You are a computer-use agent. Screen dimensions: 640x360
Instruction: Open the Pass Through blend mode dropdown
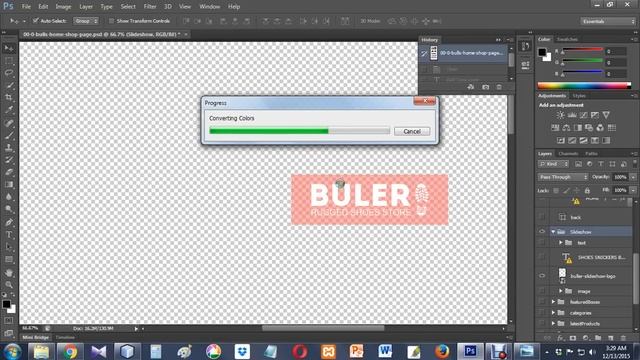point(563,177)
